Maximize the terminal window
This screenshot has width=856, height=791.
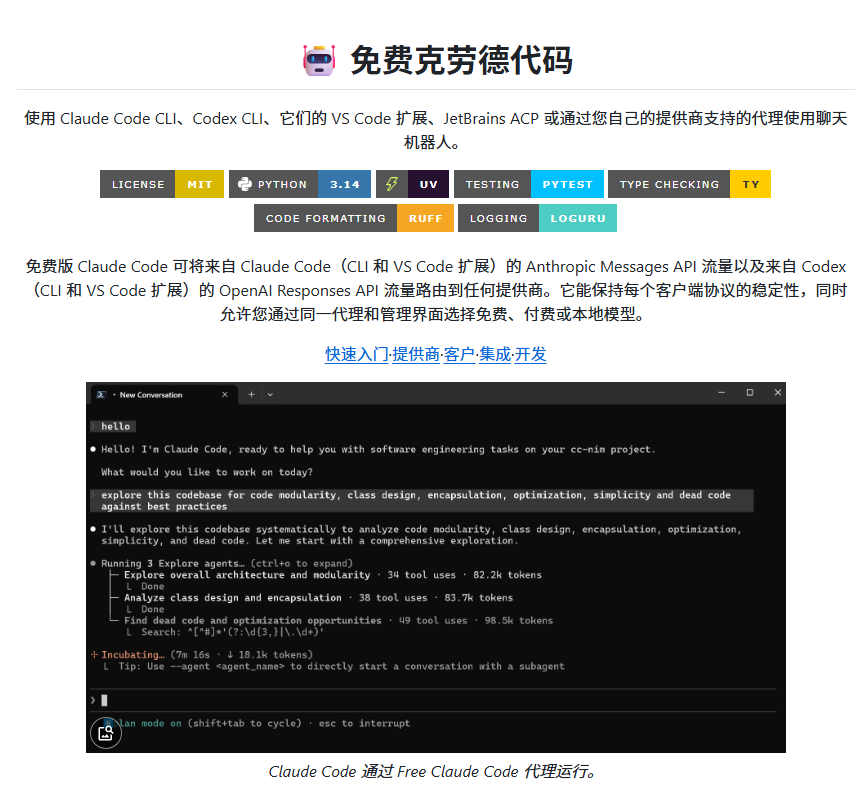click(x=750, y=392)
